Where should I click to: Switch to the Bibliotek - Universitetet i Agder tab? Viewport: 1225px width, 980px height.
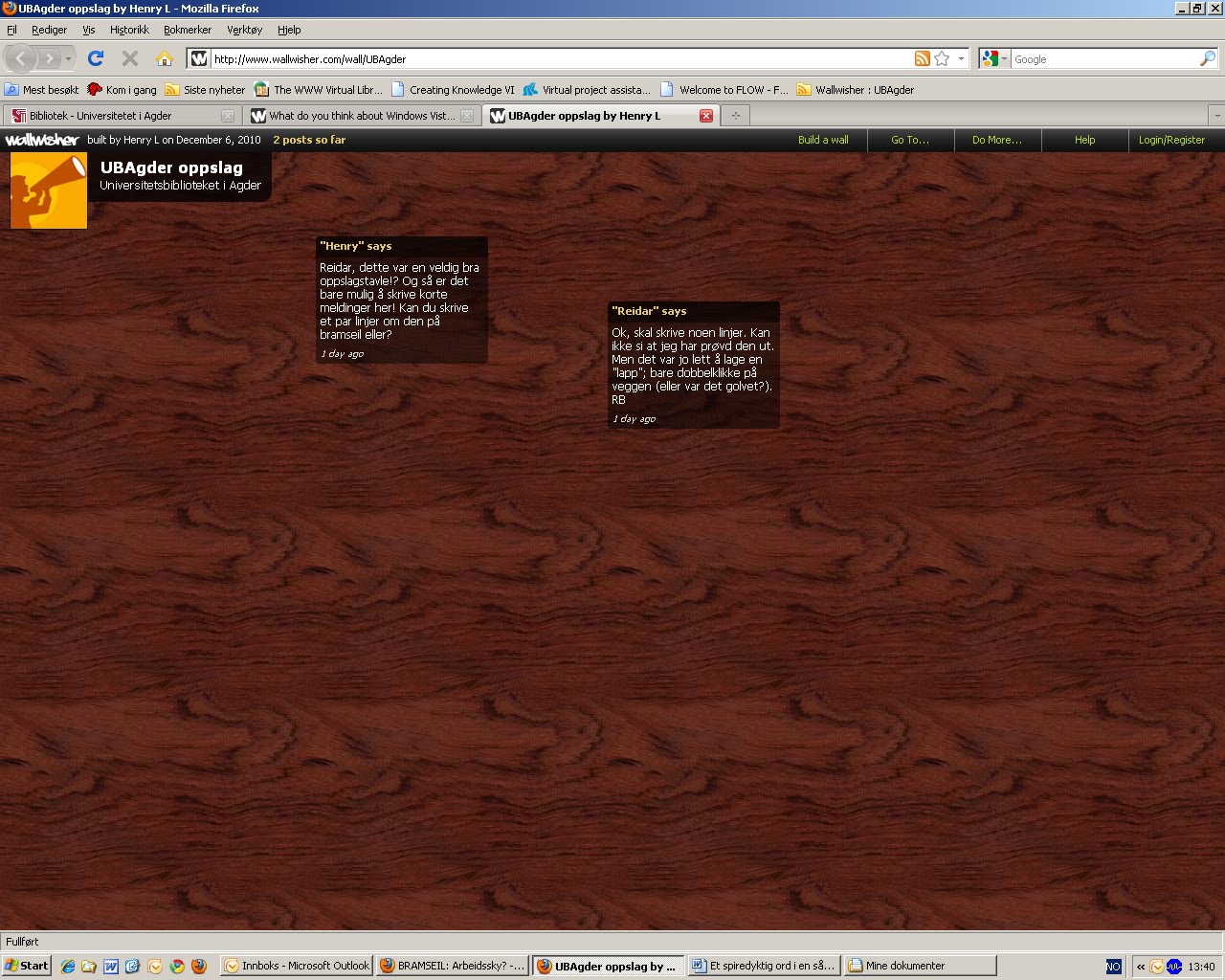pos(115,116)
